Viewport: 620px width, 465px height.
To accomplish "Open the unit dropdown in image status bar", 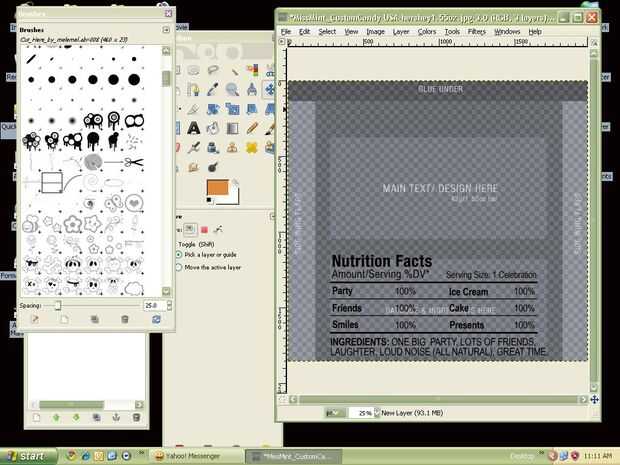I will [x=335, y=413].
